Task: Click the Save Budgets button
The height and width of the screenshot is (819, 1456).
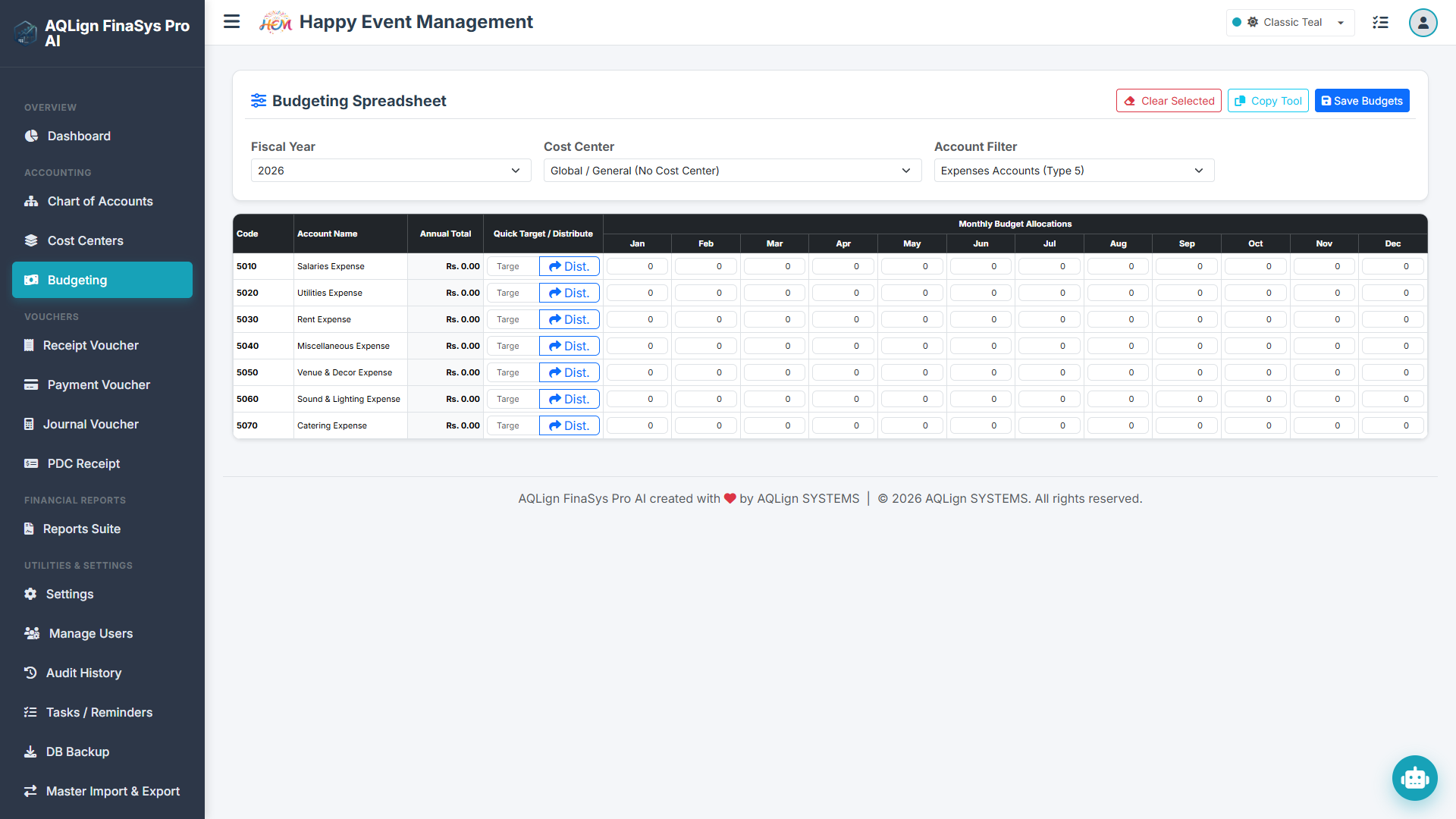Action: click(x=1362, y=101)
